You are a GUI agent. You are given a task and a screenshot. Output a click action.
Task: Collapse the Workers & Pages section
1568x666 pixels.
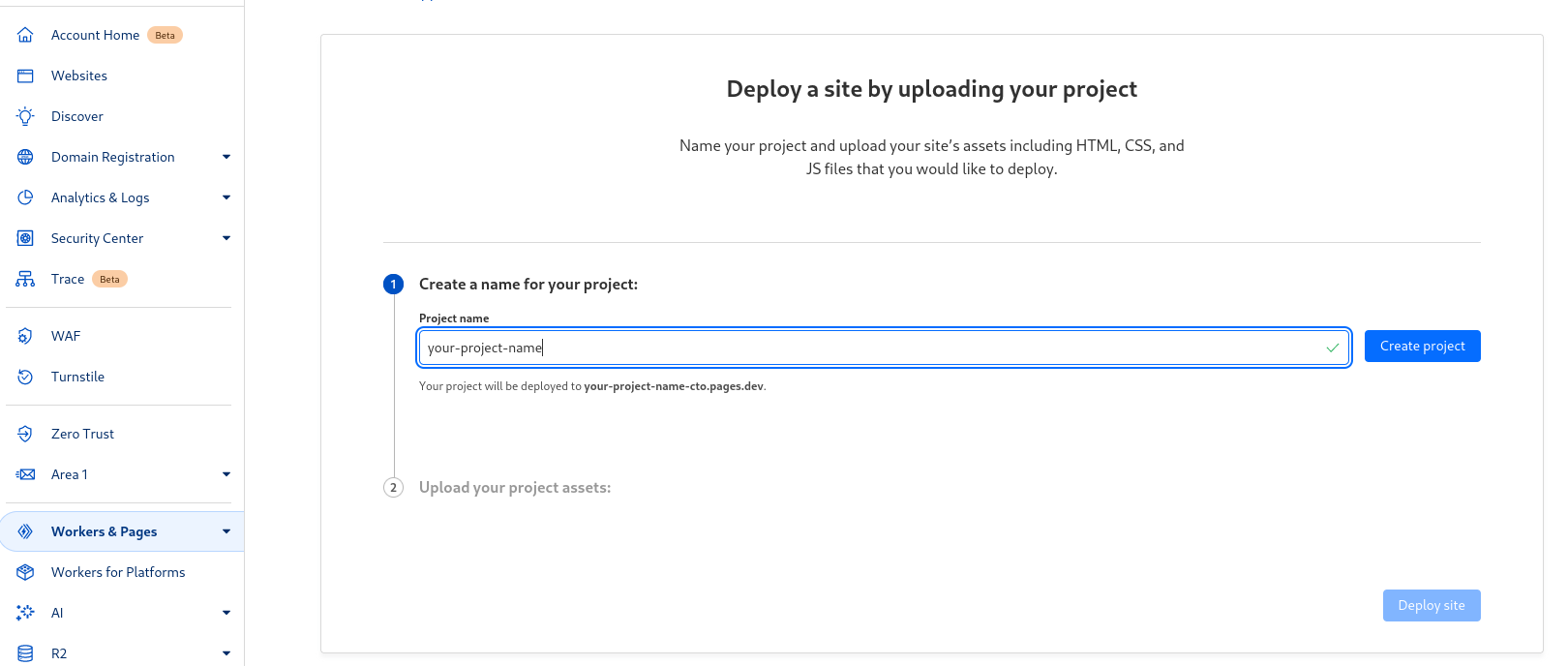(x=226, y=531)
